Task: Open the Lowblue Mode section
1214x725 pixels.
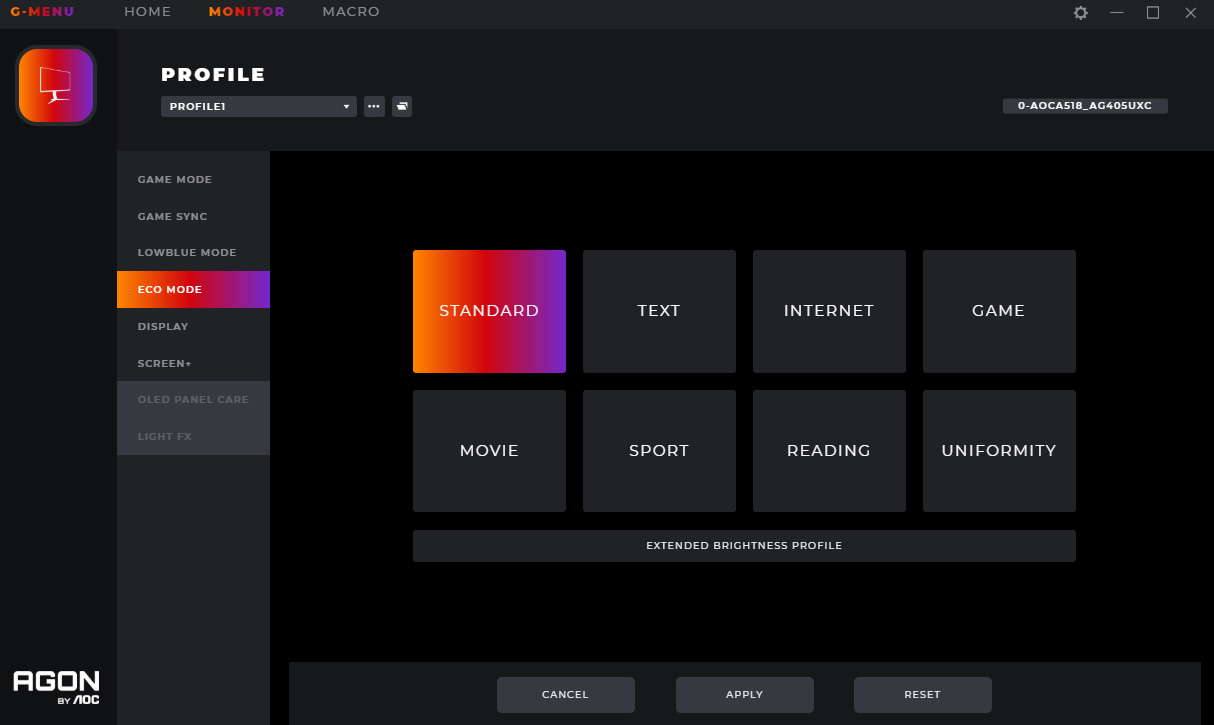Action: coord(187,253)
